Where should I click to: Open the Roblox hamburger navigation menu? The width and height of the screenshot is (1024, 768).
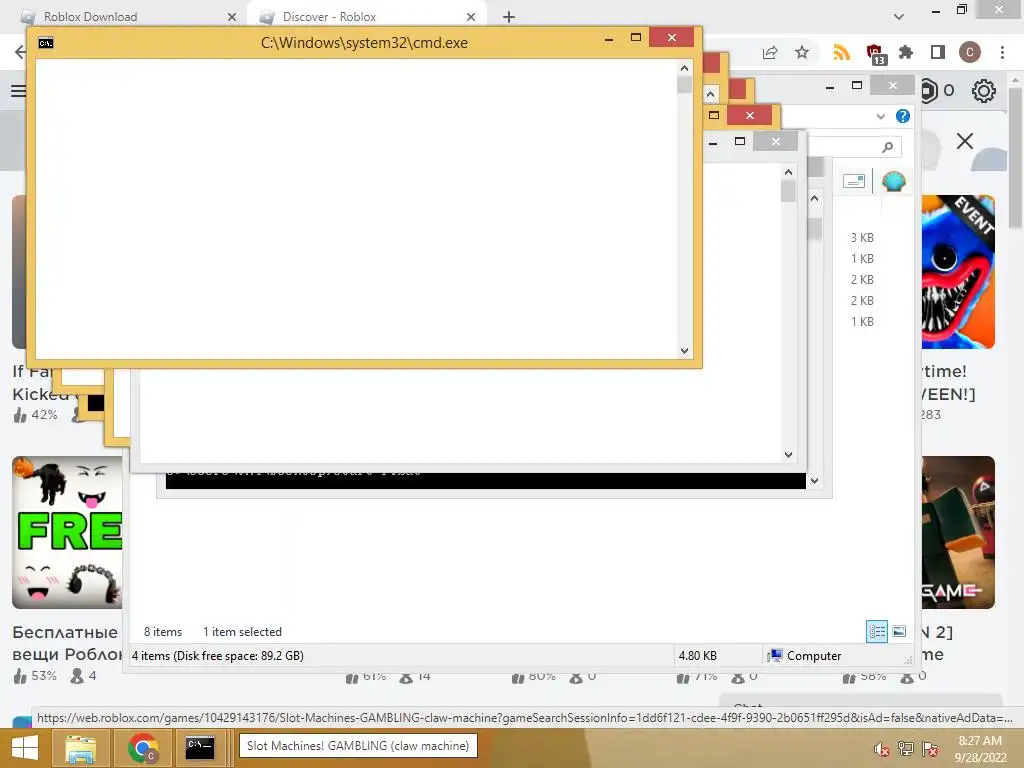(18, 91)
